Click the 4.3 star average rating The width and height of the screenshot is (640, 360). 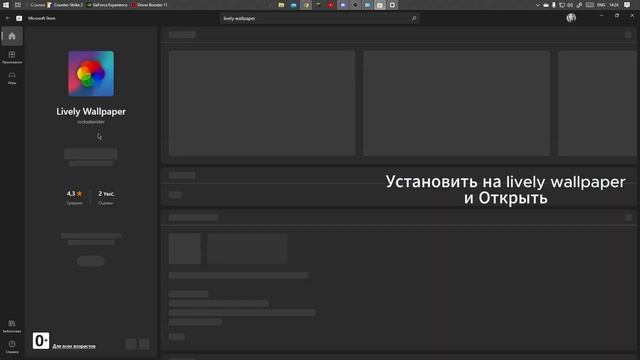pyautogui.click(x=74, y=197)
